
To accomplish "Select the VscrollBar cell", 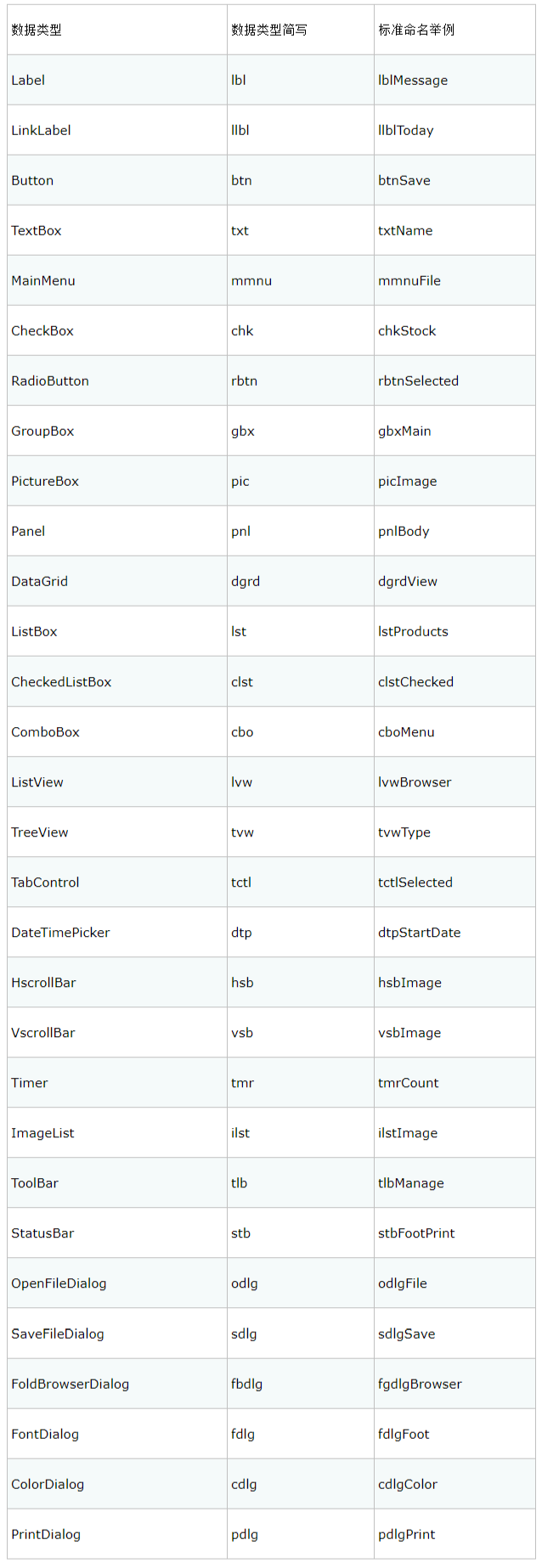I will 43,1032.
